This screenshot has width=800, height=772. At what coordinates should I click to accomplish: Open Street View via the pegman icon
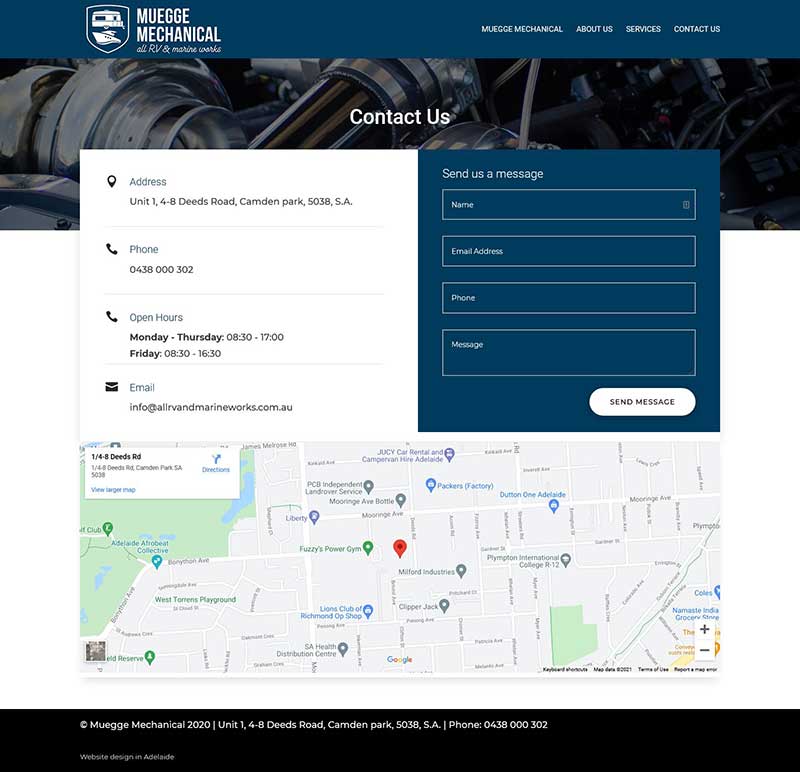coord(95,650)
